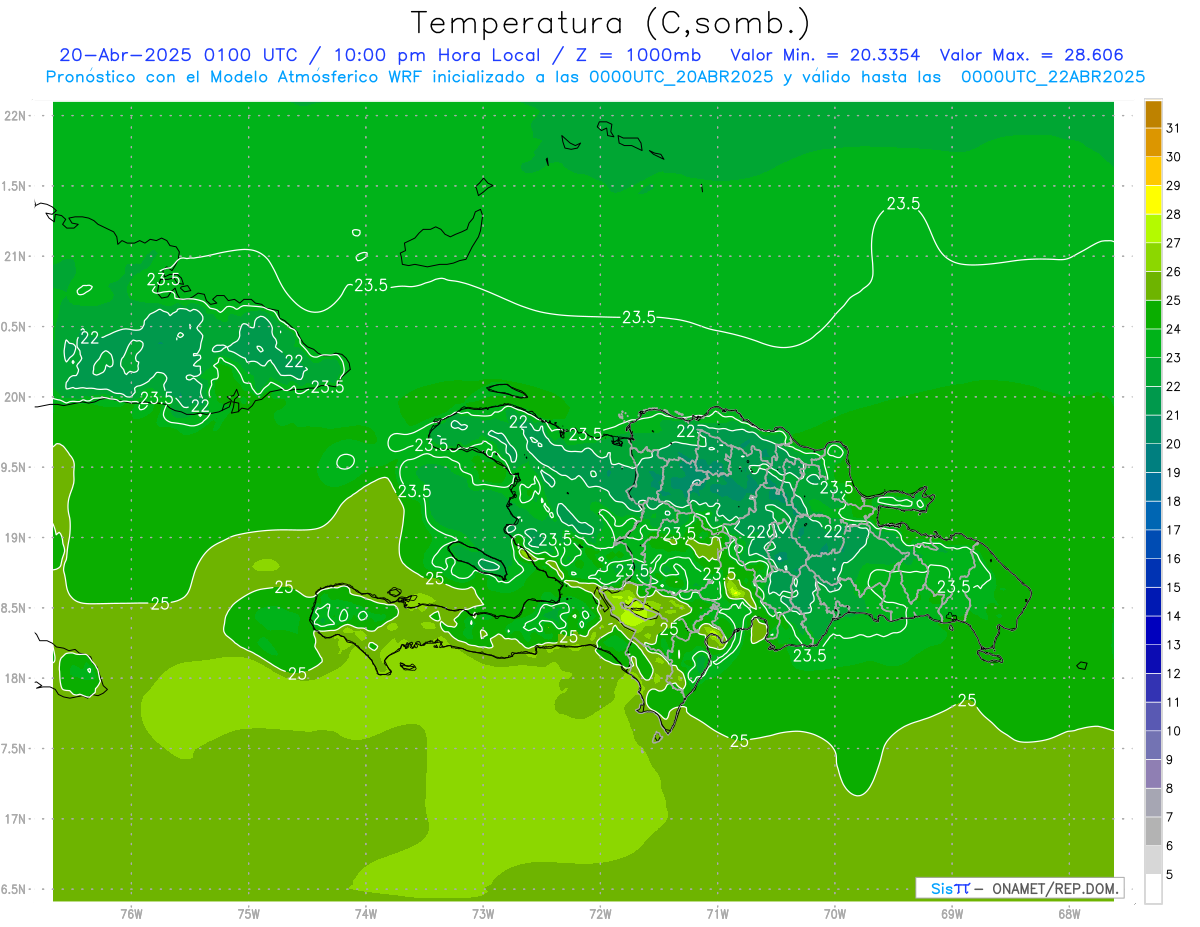Click the "20" color scale label

1174,444
